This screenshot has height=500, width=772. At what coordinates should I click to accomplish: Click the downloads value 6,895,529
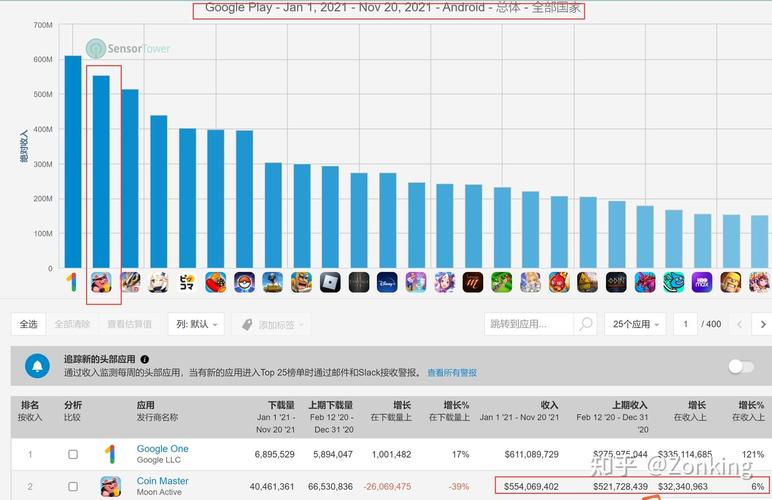274,454
